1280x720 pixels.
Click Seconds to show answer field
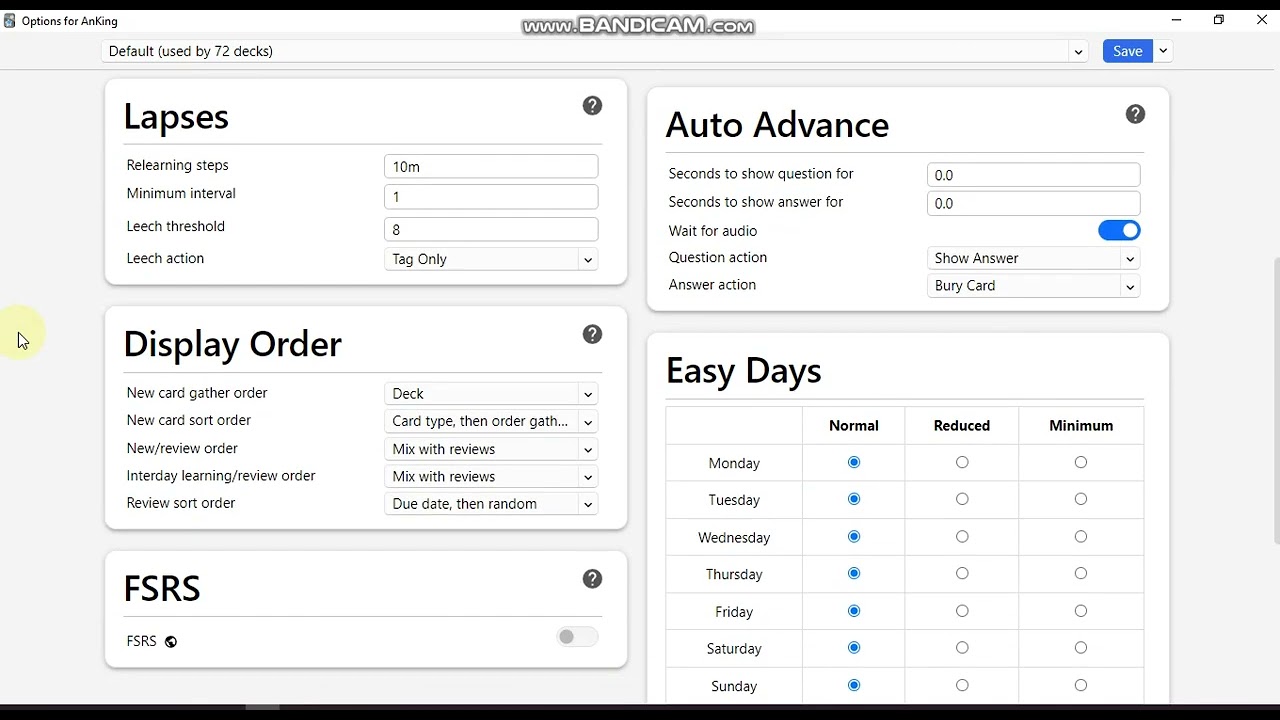pyautogui.click(x=1034, y=203)
